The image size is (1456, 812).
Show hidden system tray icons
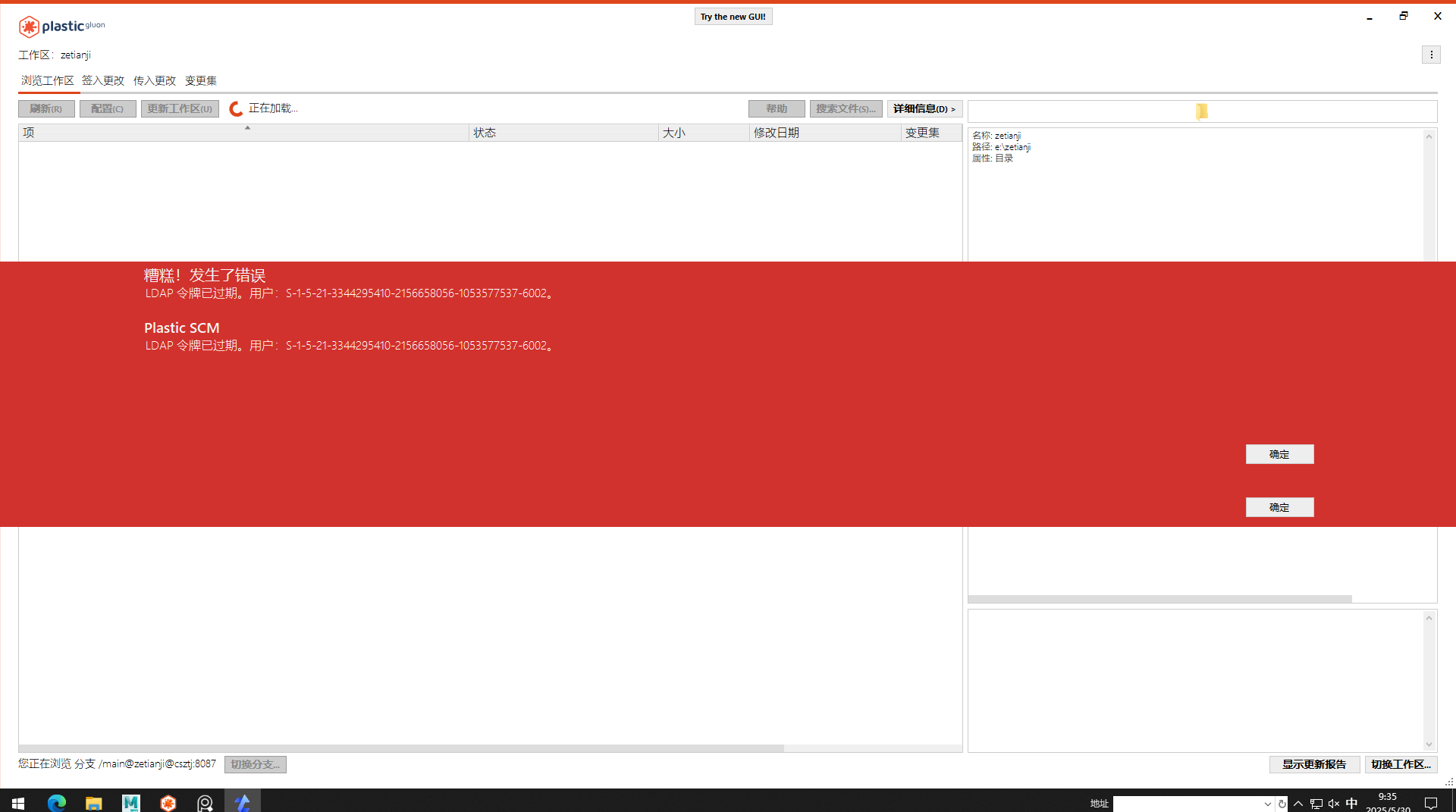(x=1298, y=804)
